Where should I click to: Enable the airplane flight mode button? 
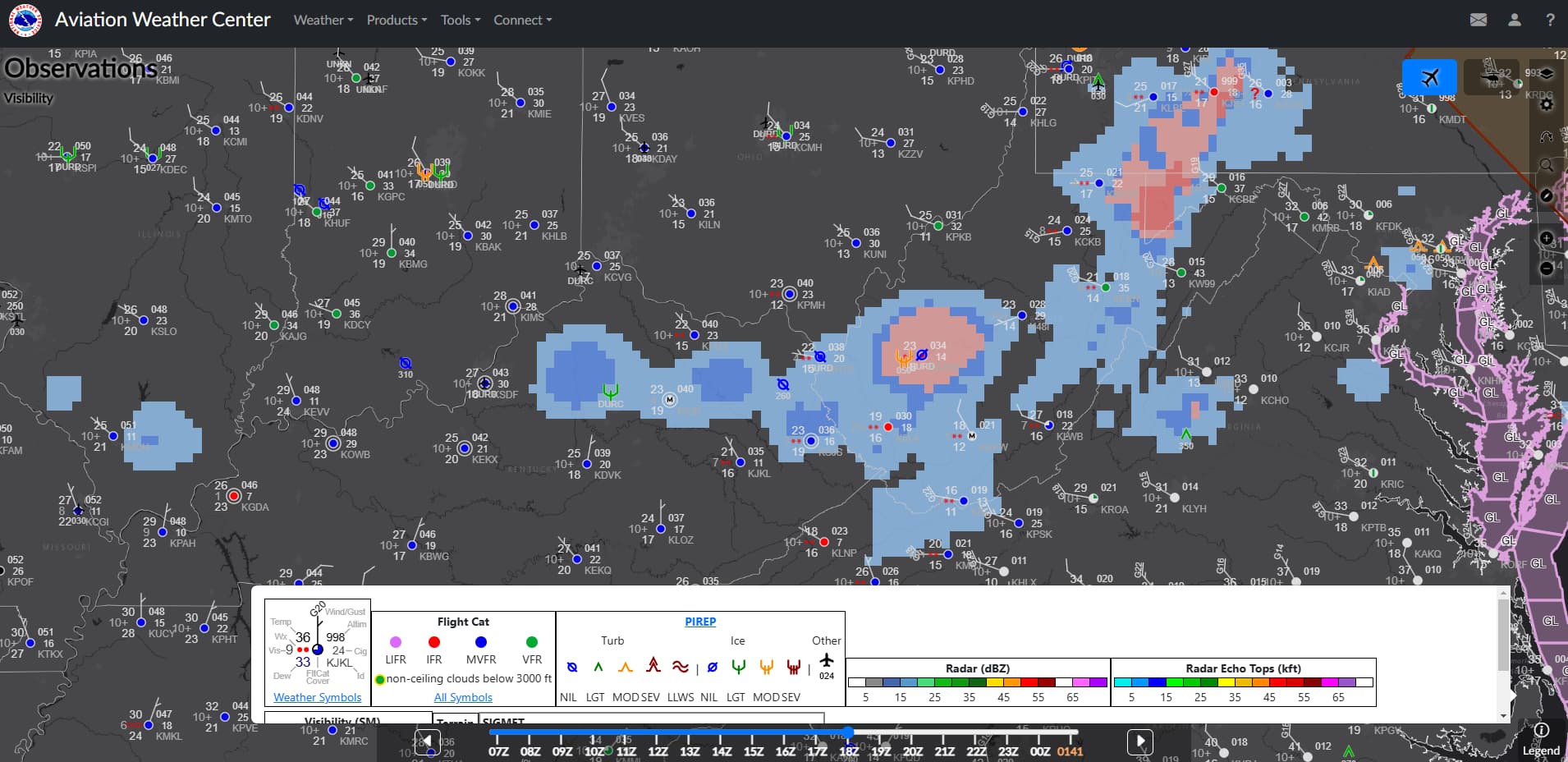point(1429,77)
